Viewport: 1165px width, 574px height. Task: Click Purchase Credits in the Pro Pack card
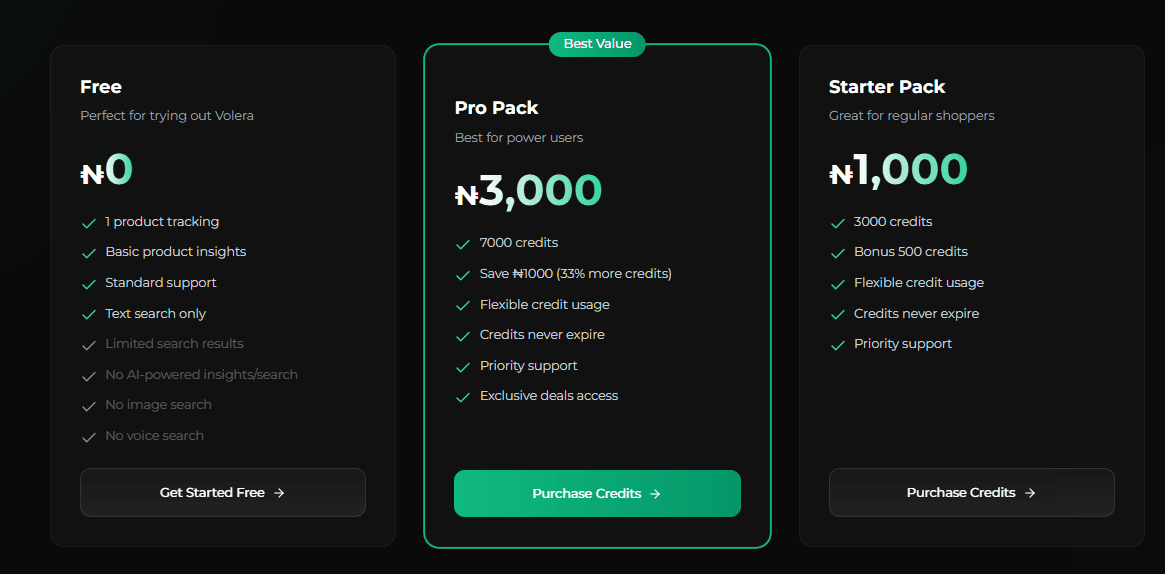point(597,494)
